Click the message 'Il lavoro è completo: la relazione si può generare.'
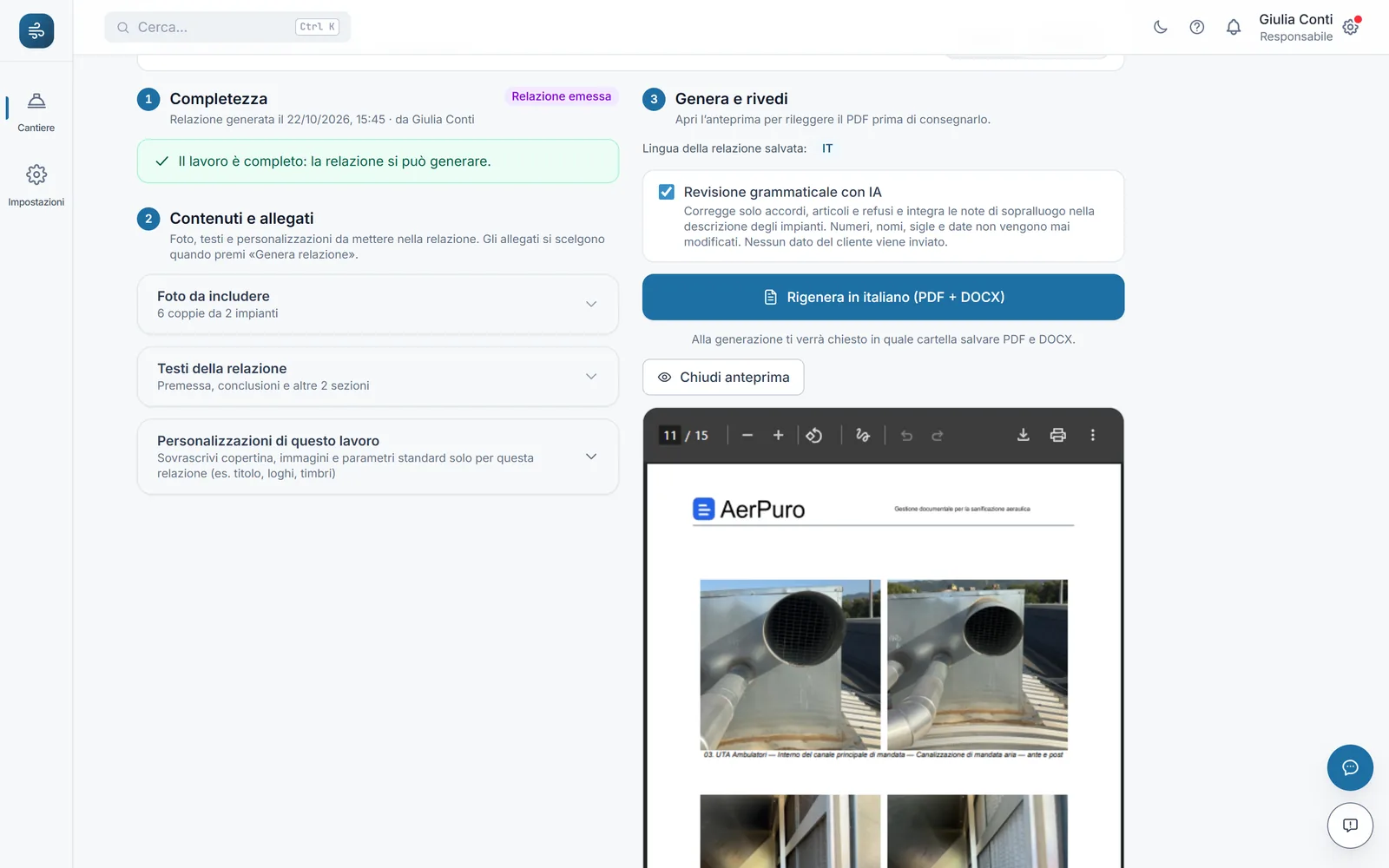 coord(334,161)
